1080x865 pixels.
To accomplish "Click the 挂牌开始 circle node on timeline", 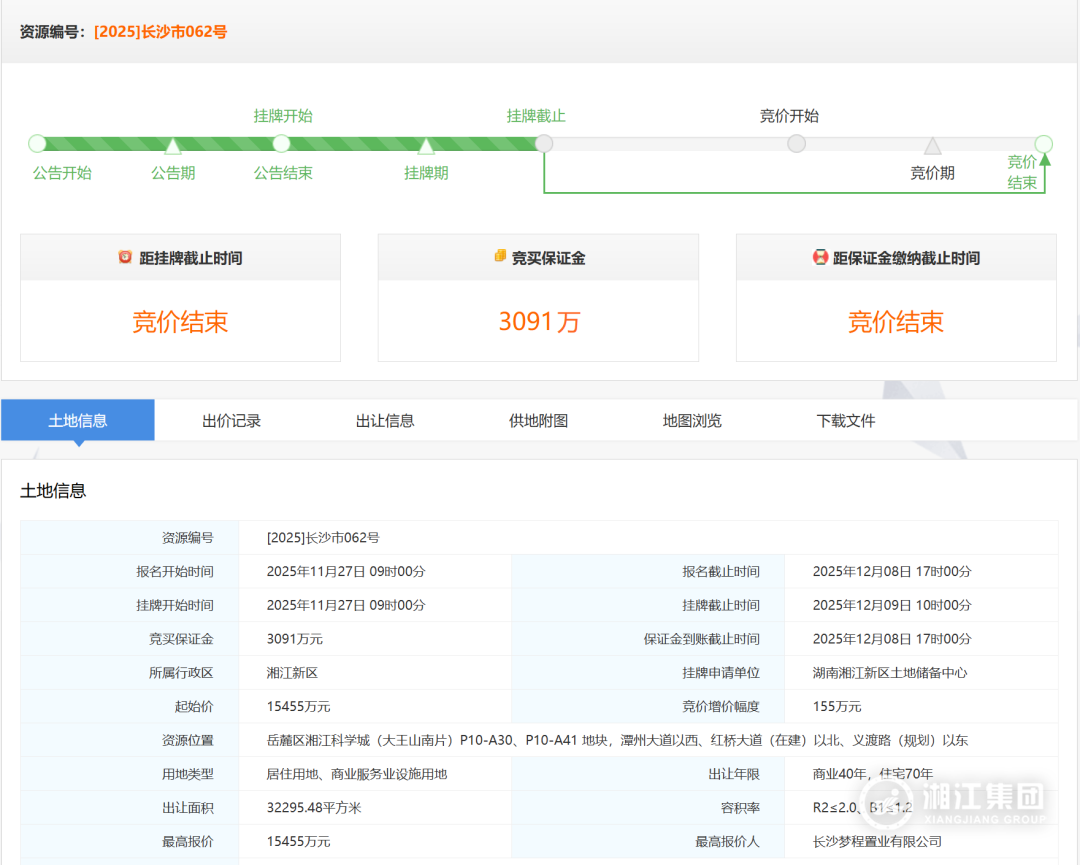I will coord(282,143).
